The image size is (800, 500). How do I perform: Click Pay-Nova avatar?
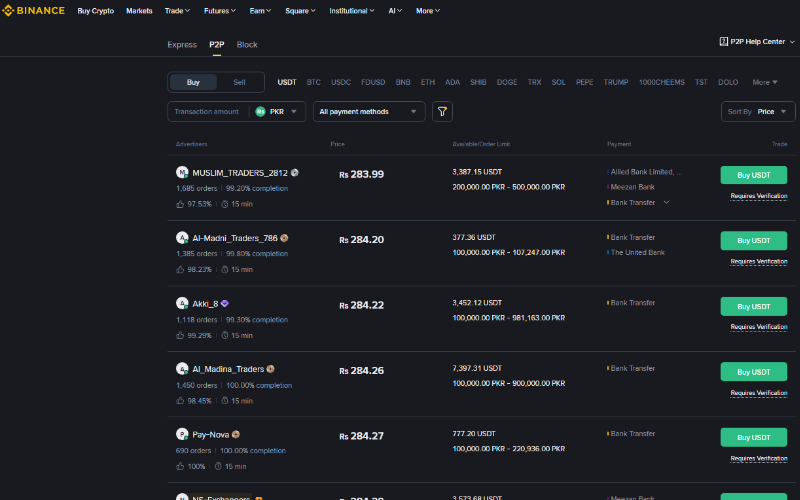(x=182, y=434)
